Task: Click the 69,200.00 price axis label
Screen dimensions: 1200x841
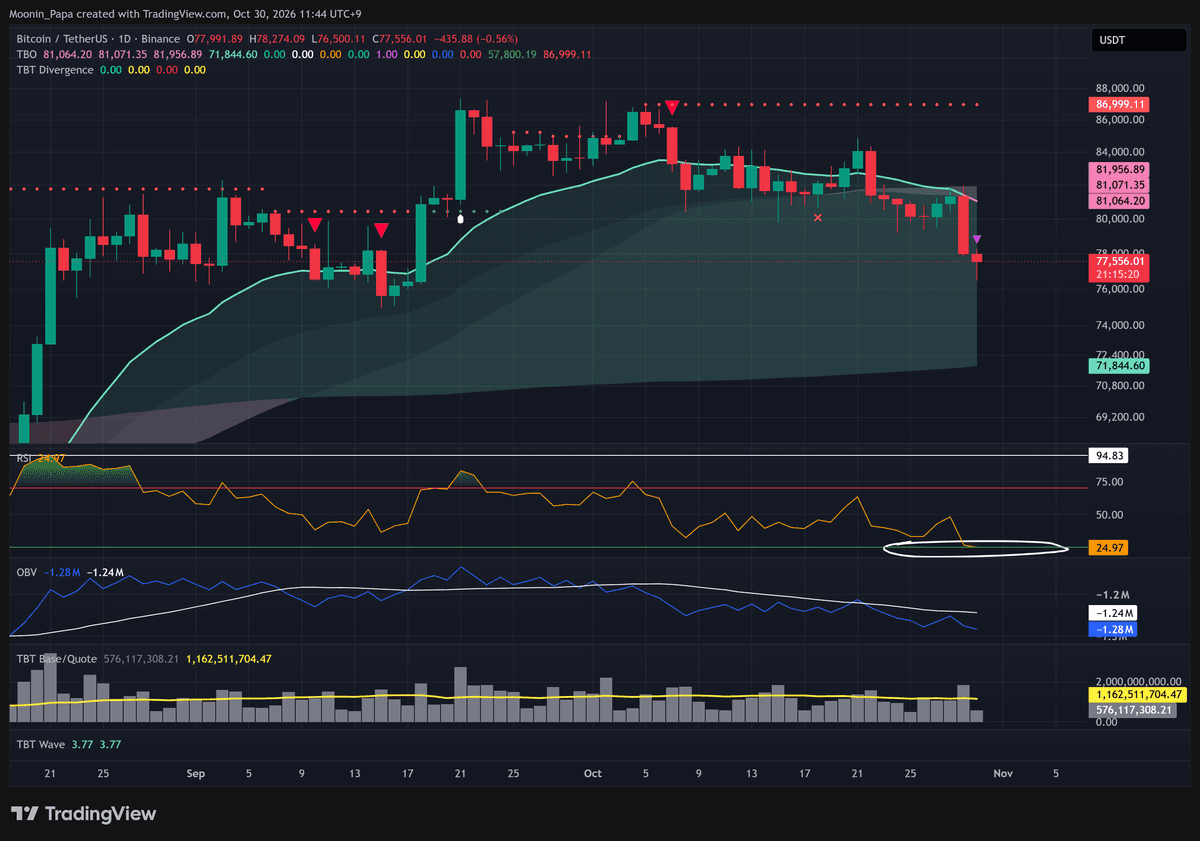Action: pos(1122,417)
